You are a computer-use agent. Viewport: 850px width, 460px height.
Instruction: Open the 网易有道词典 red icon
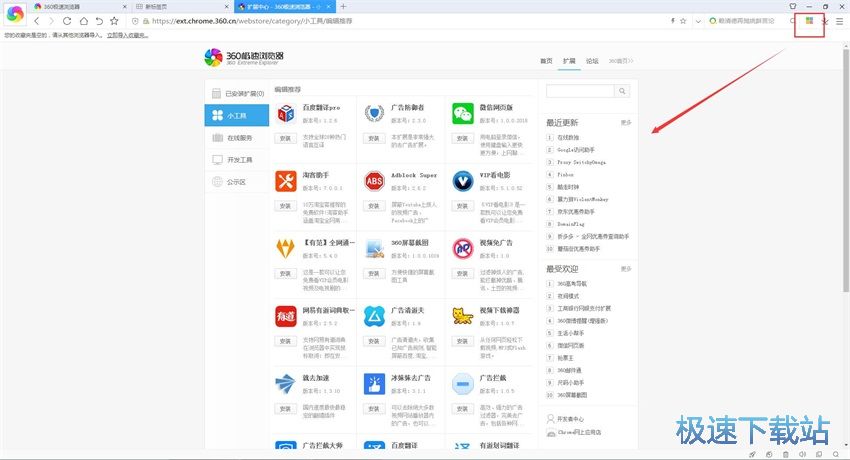point(286,316)
